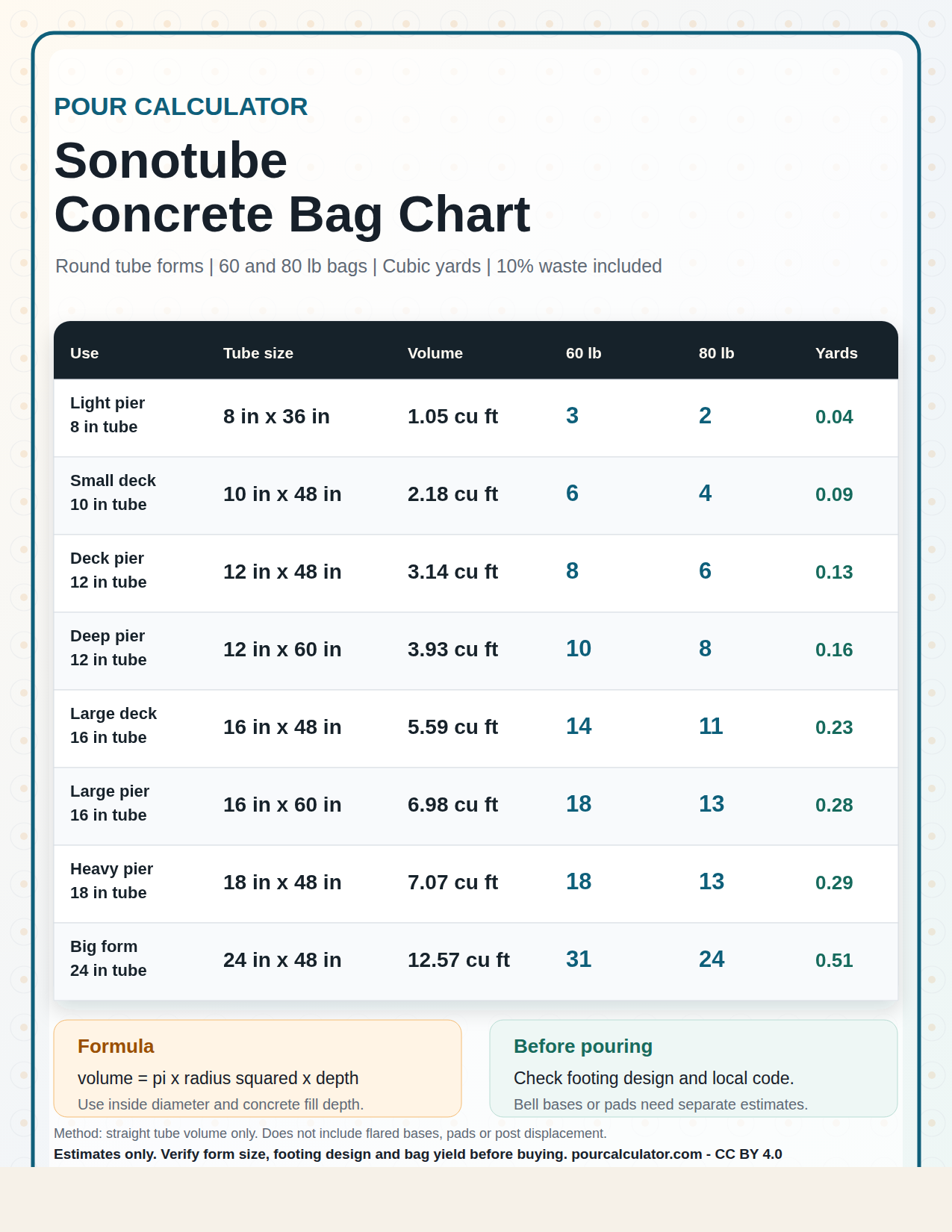Open the Formula info box
Screen dimensions: 952x1232
[x=258, y=1068]
